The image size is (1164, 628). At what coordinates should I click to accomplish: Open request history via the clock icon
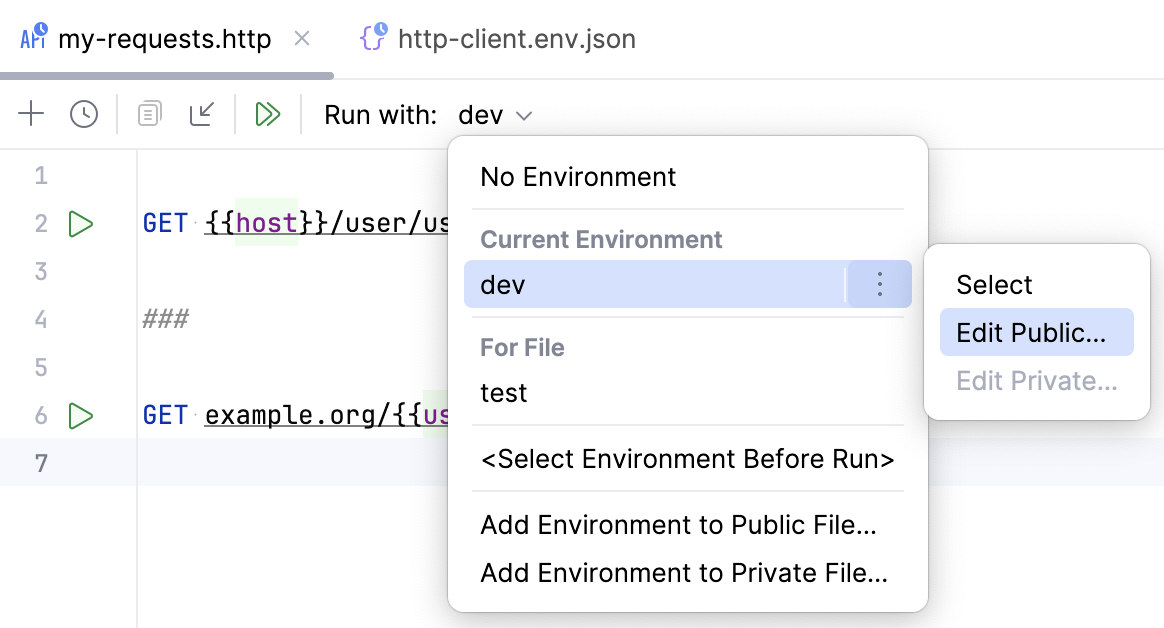[x=83, y=114]
